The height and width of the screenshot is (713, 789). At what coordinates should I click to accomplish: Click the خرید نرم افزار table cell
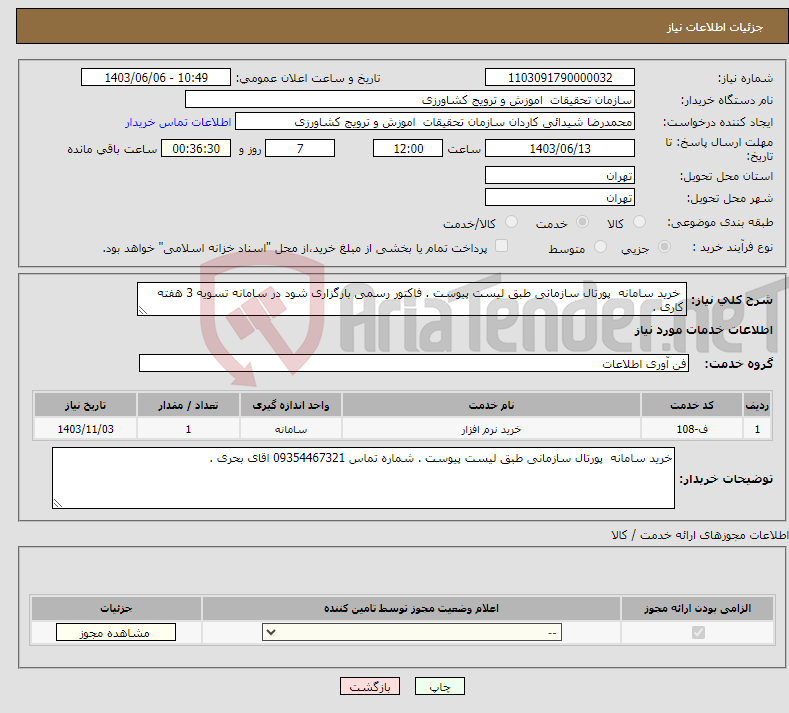point(491,429)
